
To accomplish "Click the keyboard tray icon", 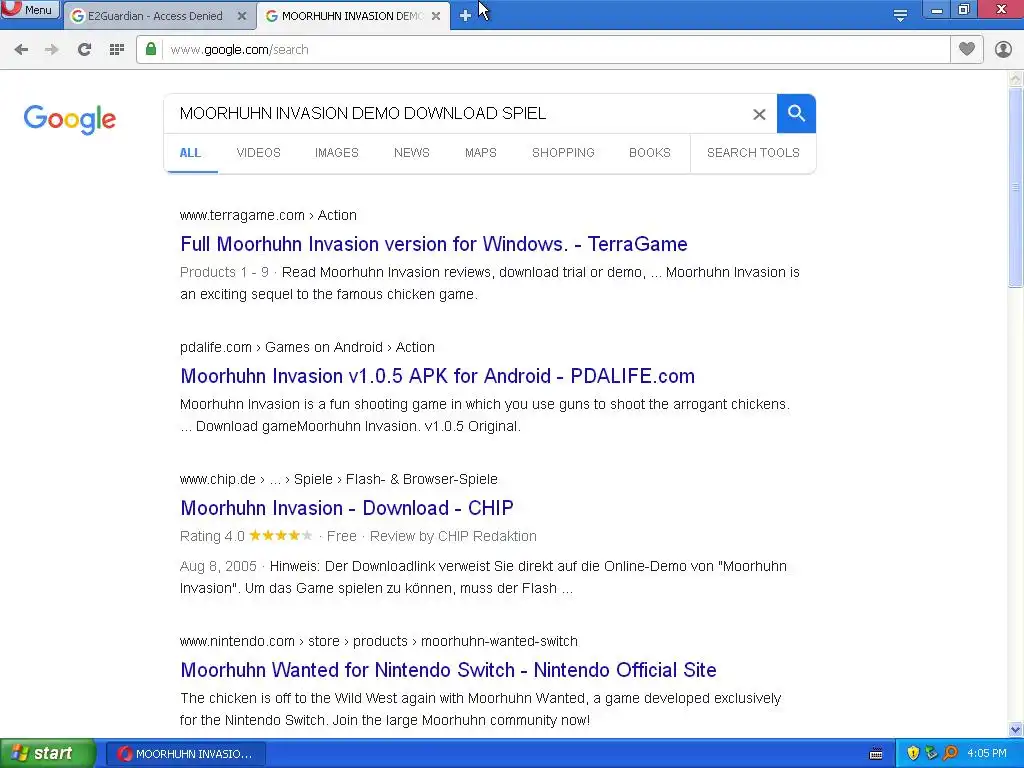I will pyautogui.click(x=876, y=754).
